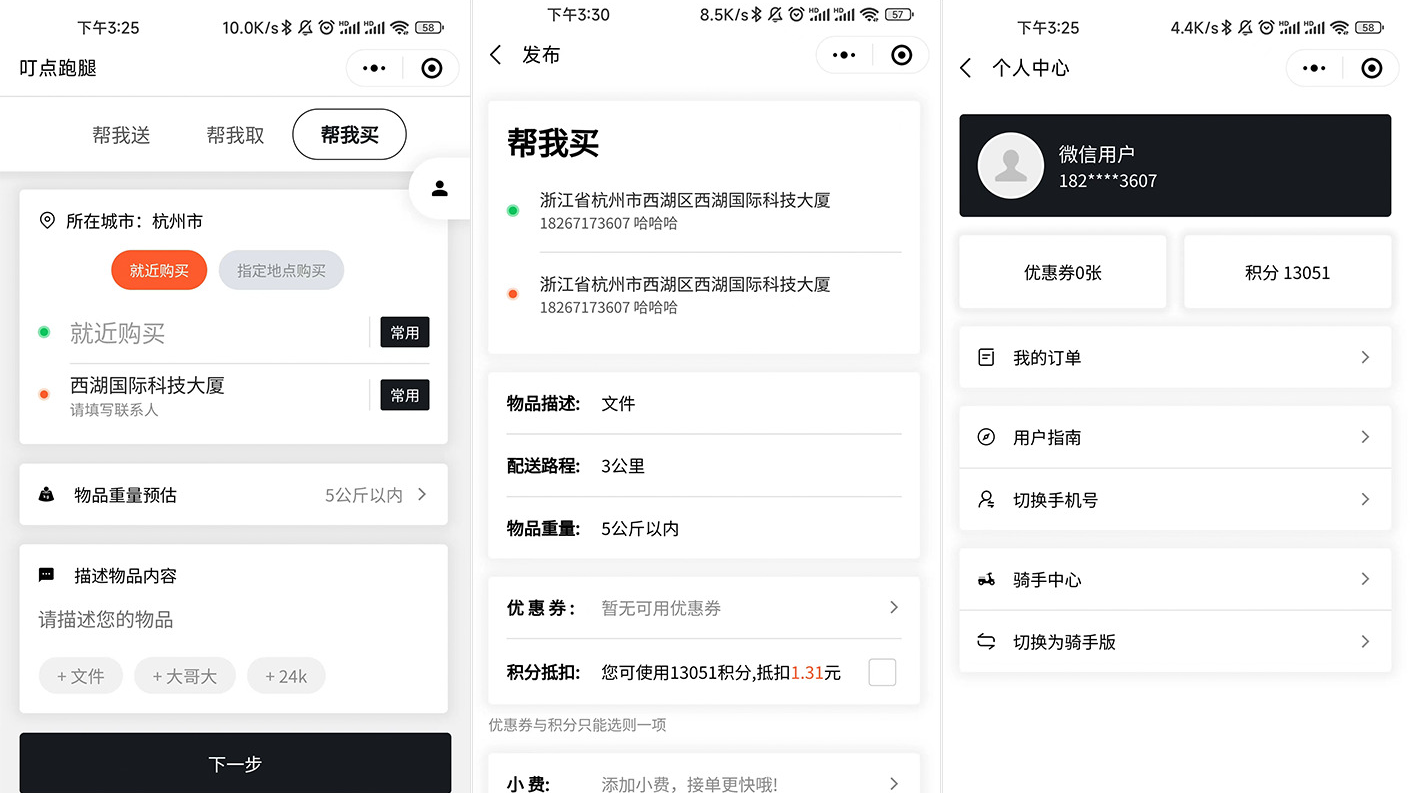
Task: Open 切换为骑手版 via its chevron
Action: click(1365, 642)
